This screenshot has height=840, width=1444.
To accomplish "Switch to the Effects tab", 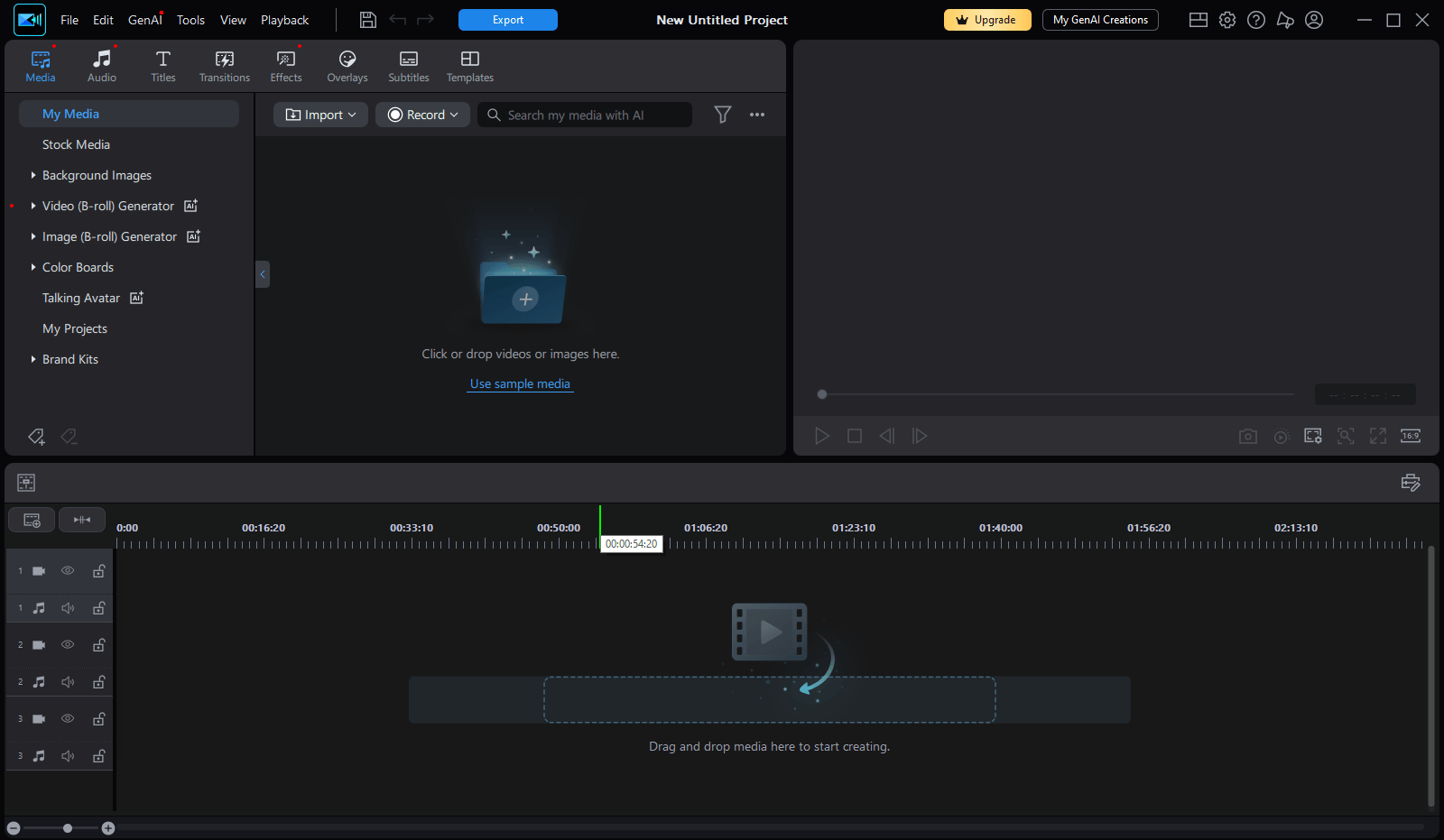I will [286, 66].
